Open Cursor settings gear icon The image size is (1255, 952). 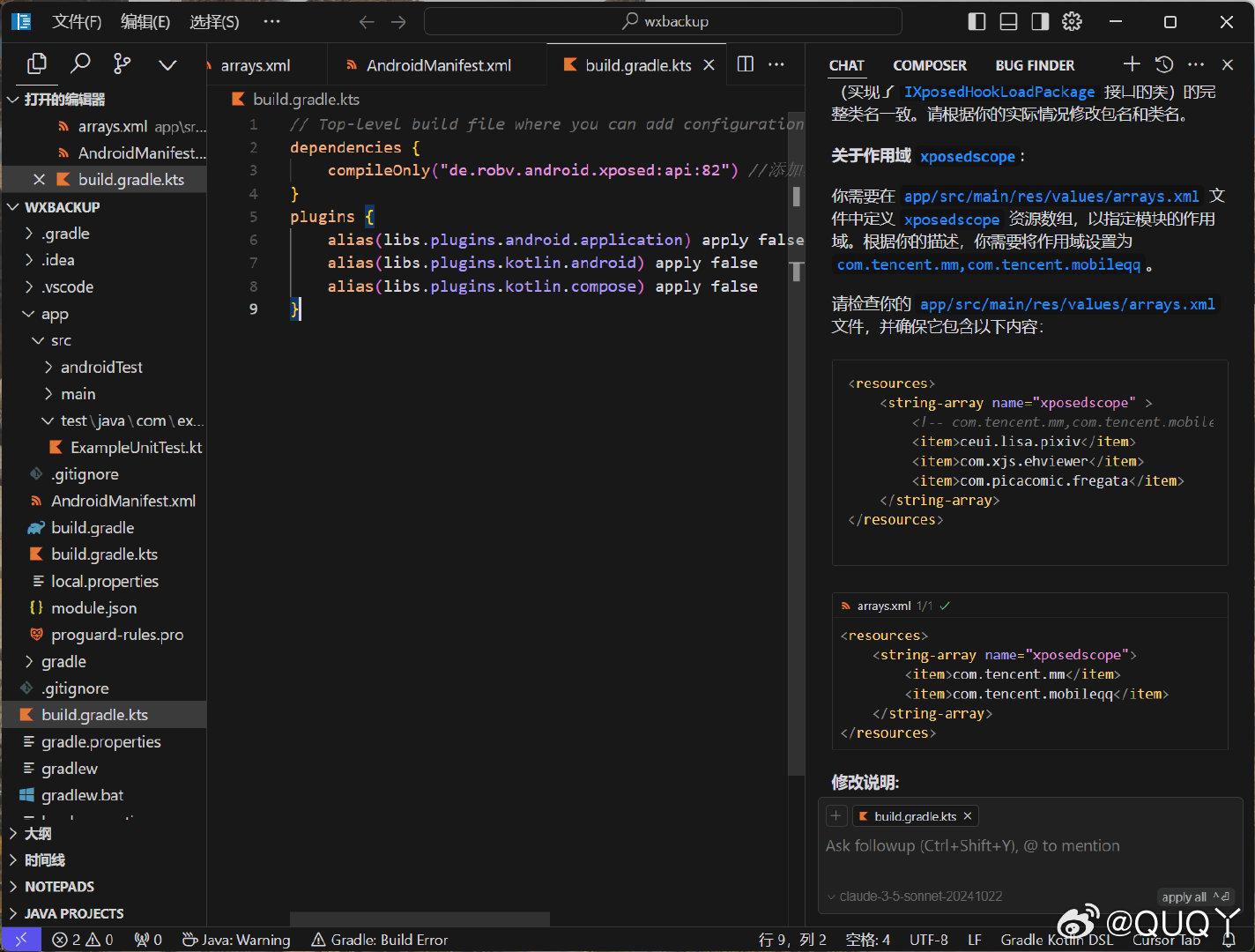[1072, 22]
